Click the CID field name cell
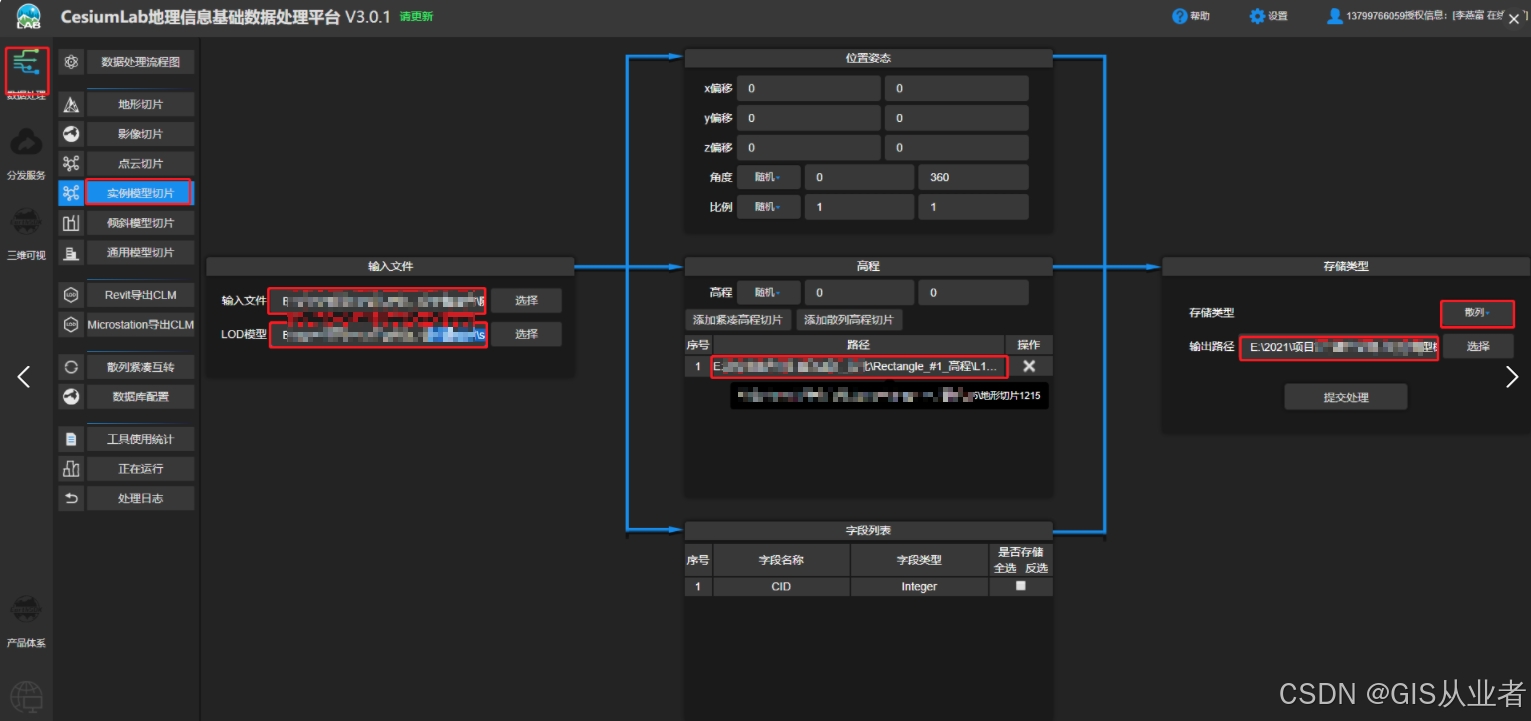Viewport: 1531px width, 721px height. pos(781,587)
